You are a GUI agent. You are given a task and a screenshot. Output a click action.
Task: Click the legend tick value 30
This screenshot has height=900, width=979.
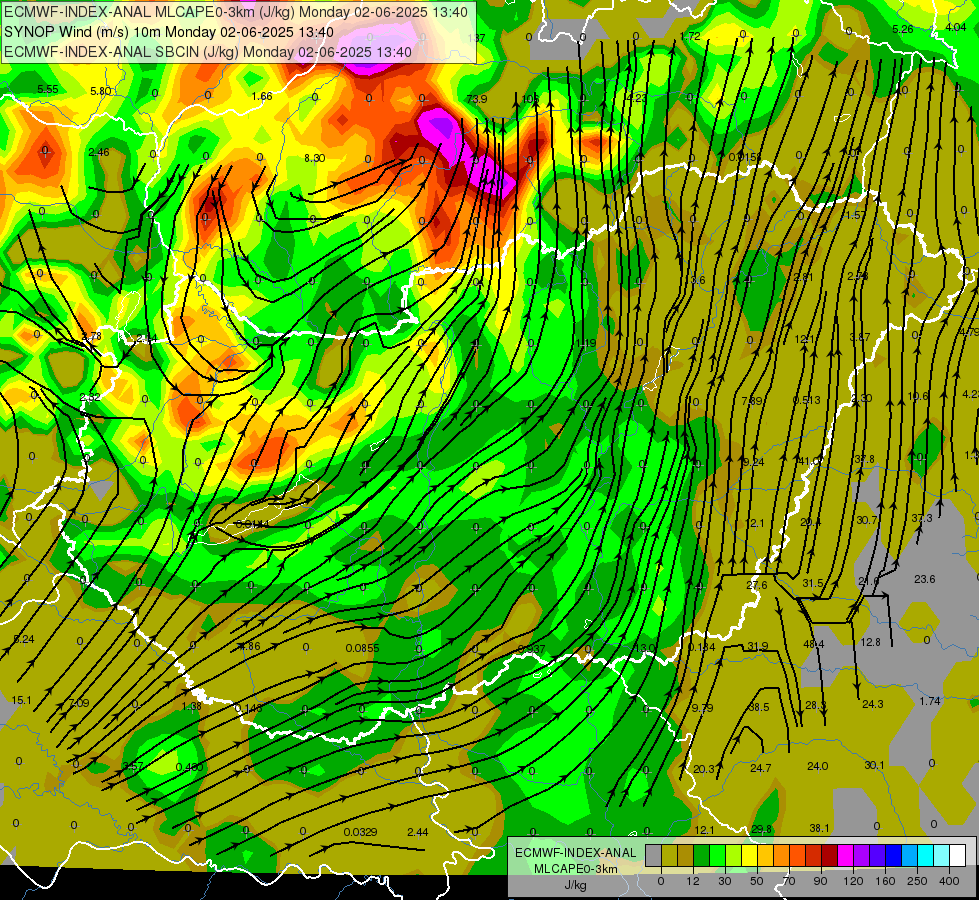[724, 881]
